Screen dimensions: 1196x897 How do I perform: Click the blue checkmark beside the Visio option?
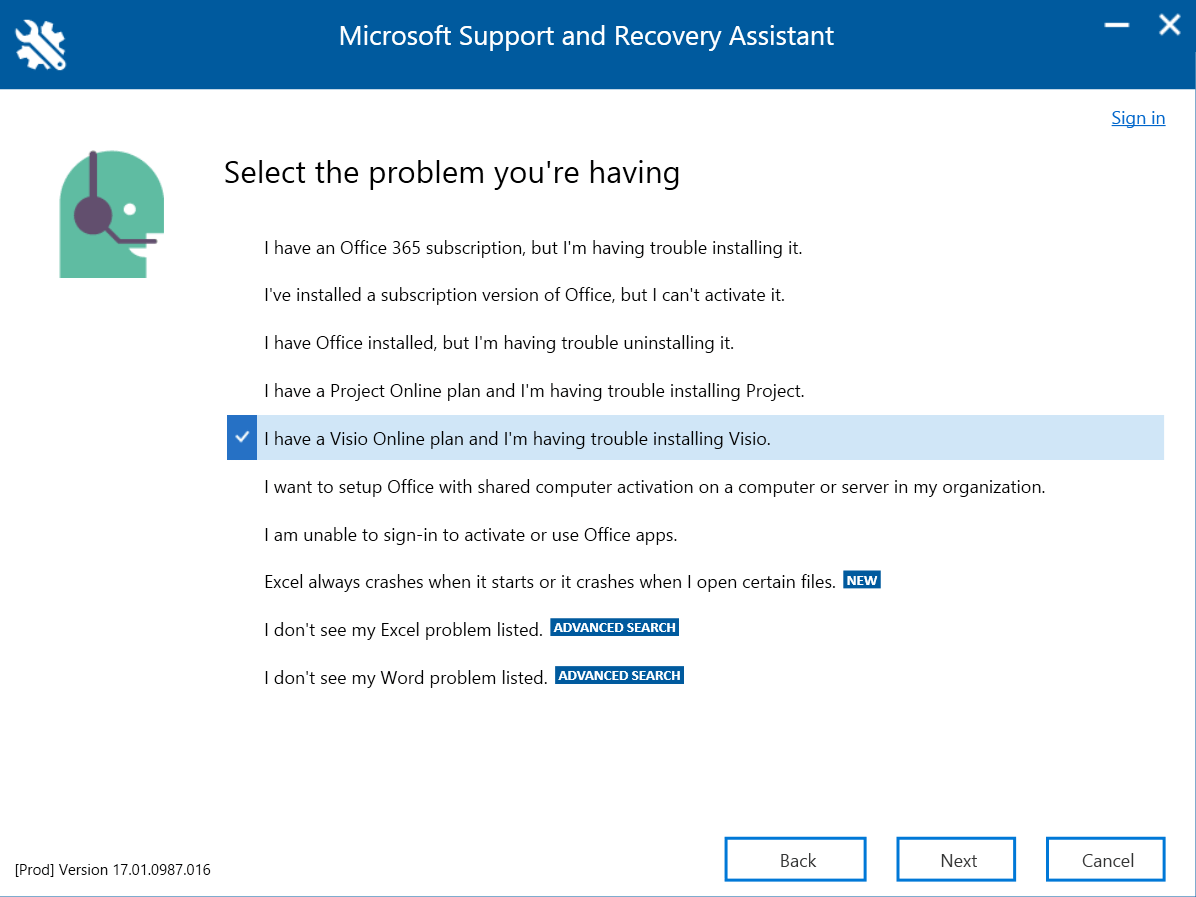click(x=241, y=437)
